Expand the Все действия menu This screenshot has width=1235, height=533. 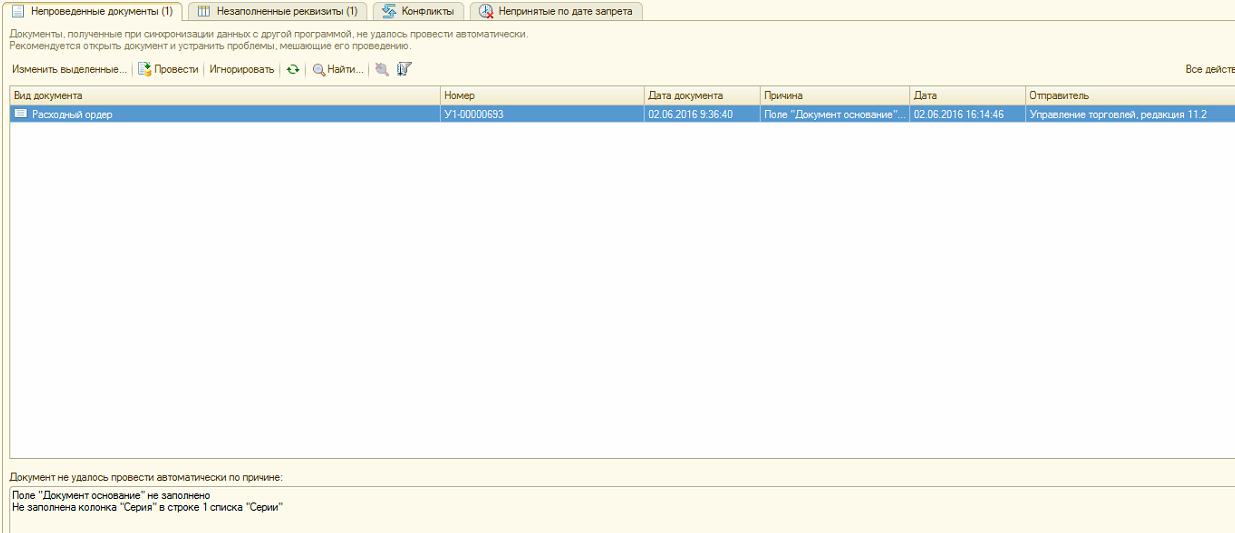[x=1209, y=70]
